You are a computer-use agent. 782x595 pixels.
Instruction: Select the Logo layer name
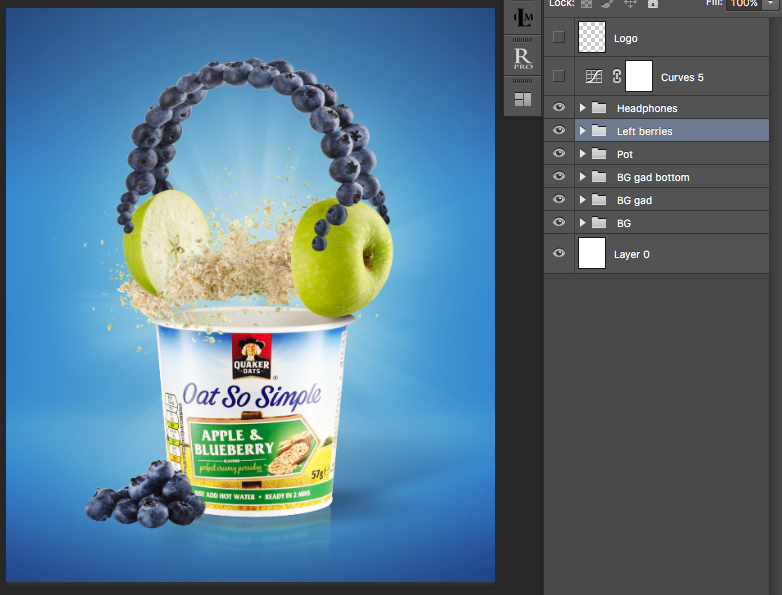coord(625,38)
